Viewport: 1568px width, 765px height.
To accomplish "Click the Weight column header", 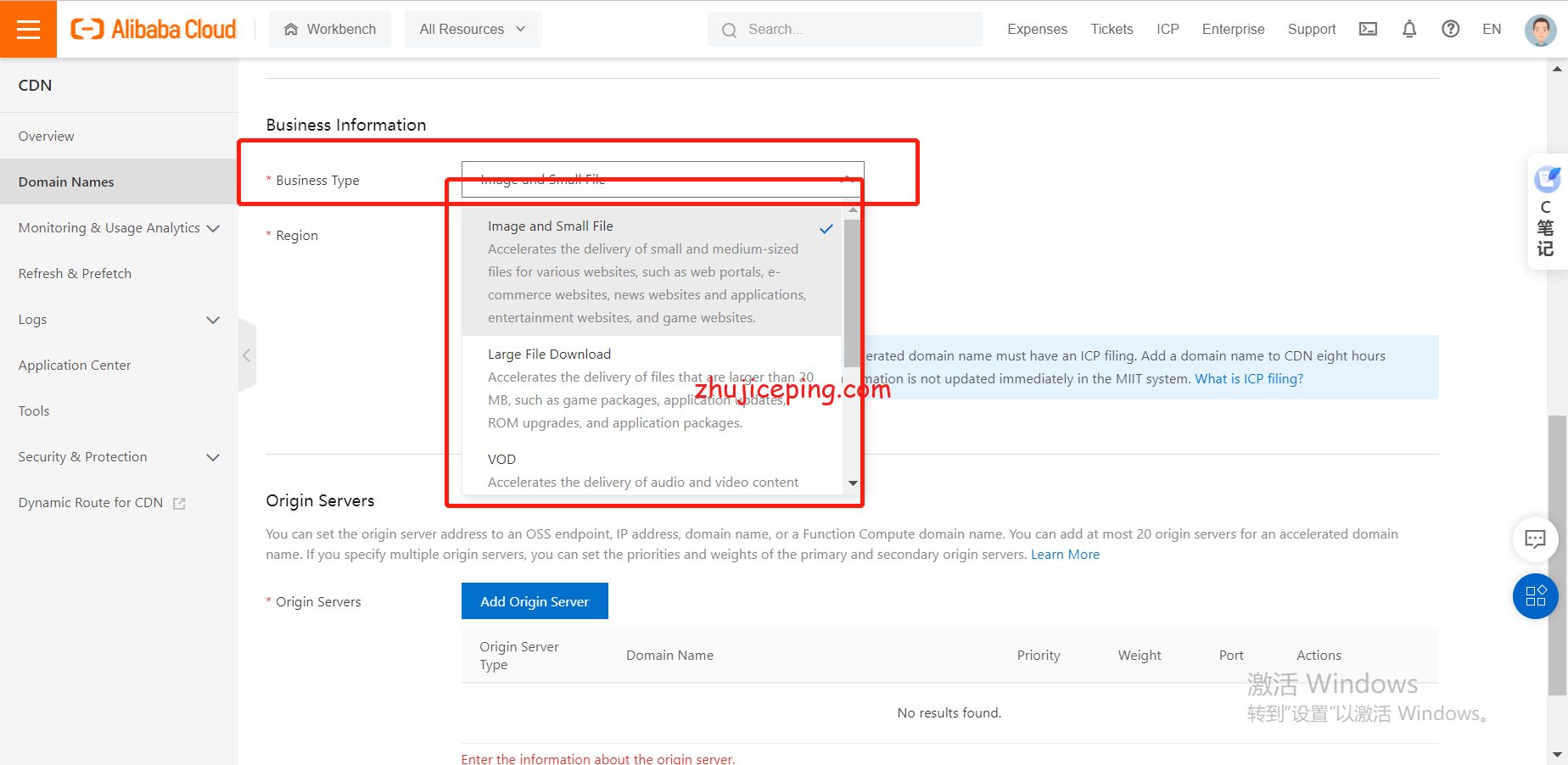I will coord(1140,655).
